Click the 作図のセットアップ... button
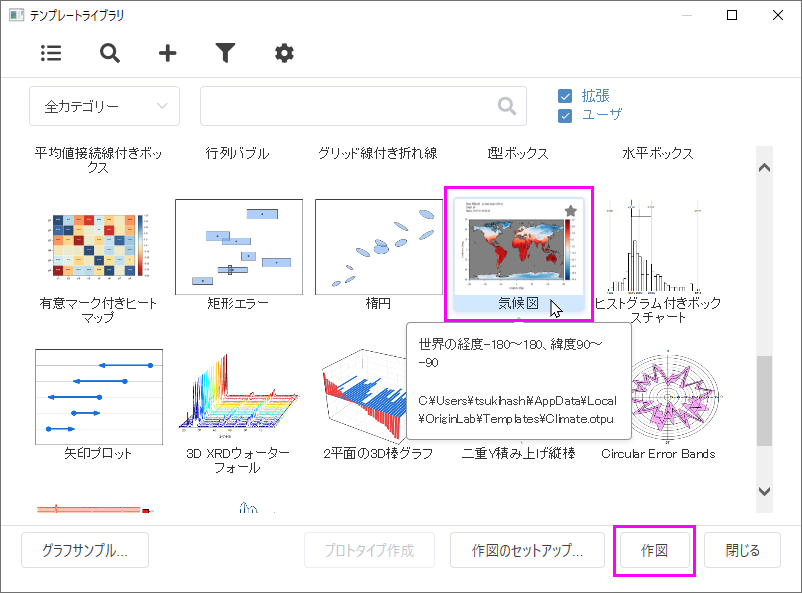 coord(527,550)
